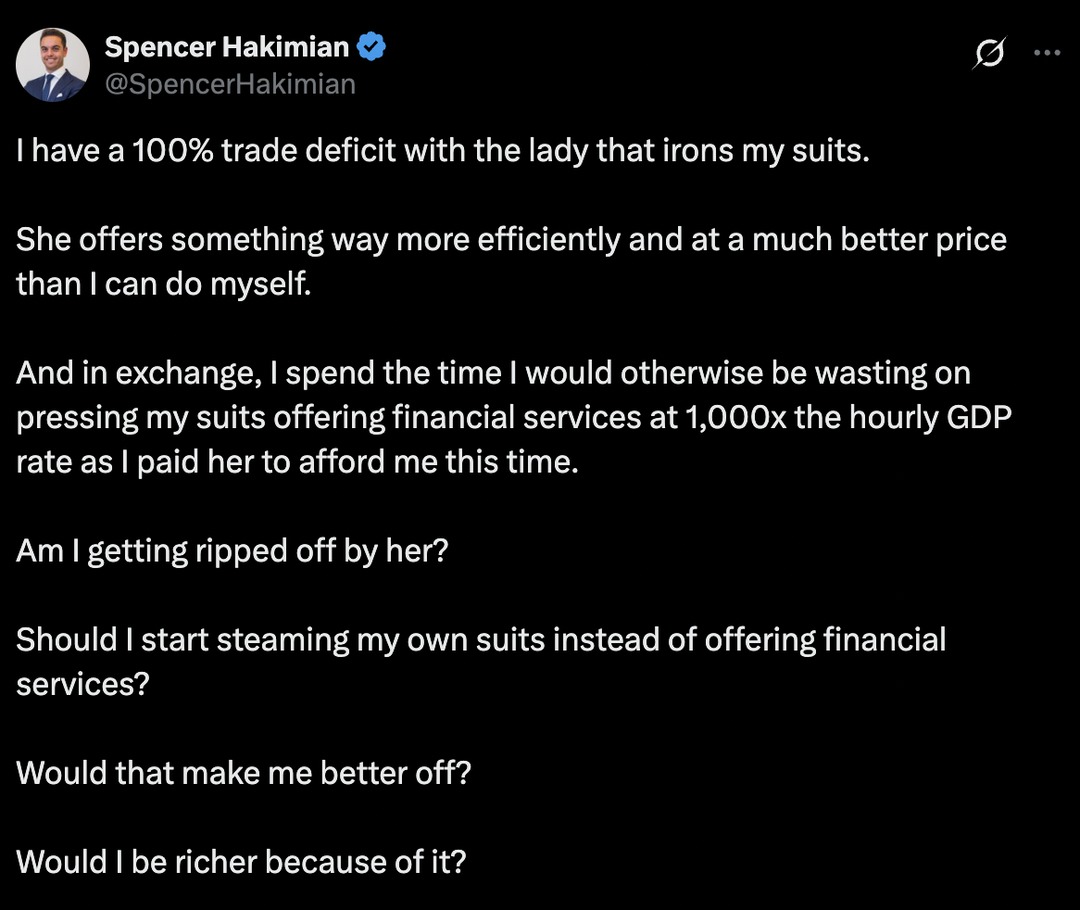Click the paragraph starting "Should I start steaming"
This screenshot has width=1080, height=910.
[x=481, y=661]
